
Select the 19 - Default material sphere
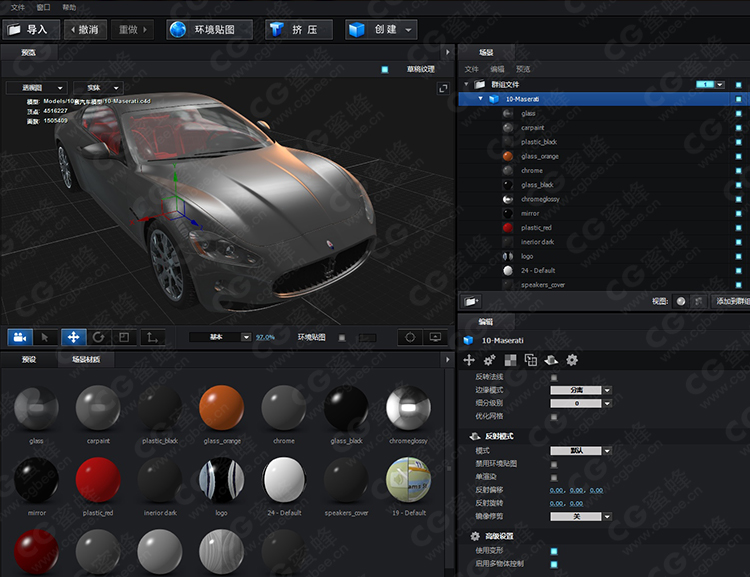(x=408, y=480)
